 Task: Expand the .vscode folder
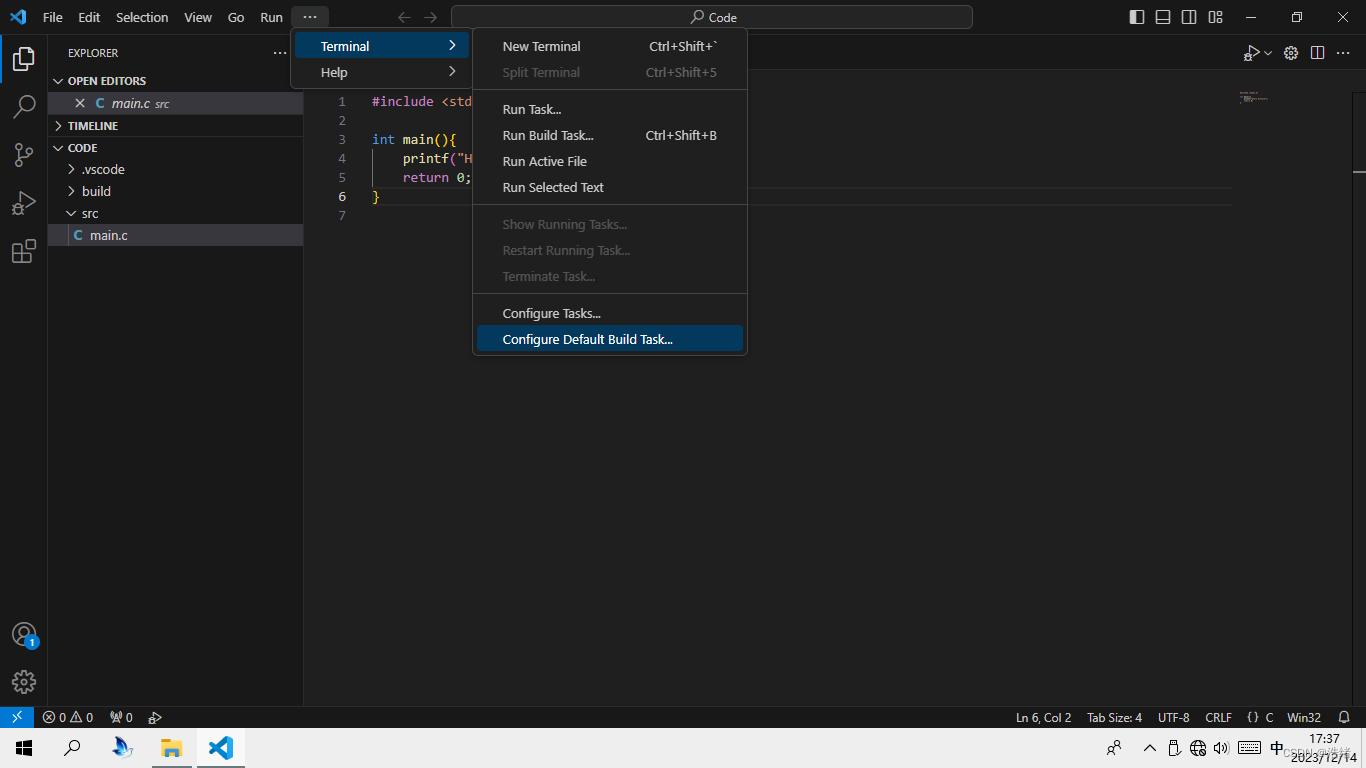[x=102, y=170]
